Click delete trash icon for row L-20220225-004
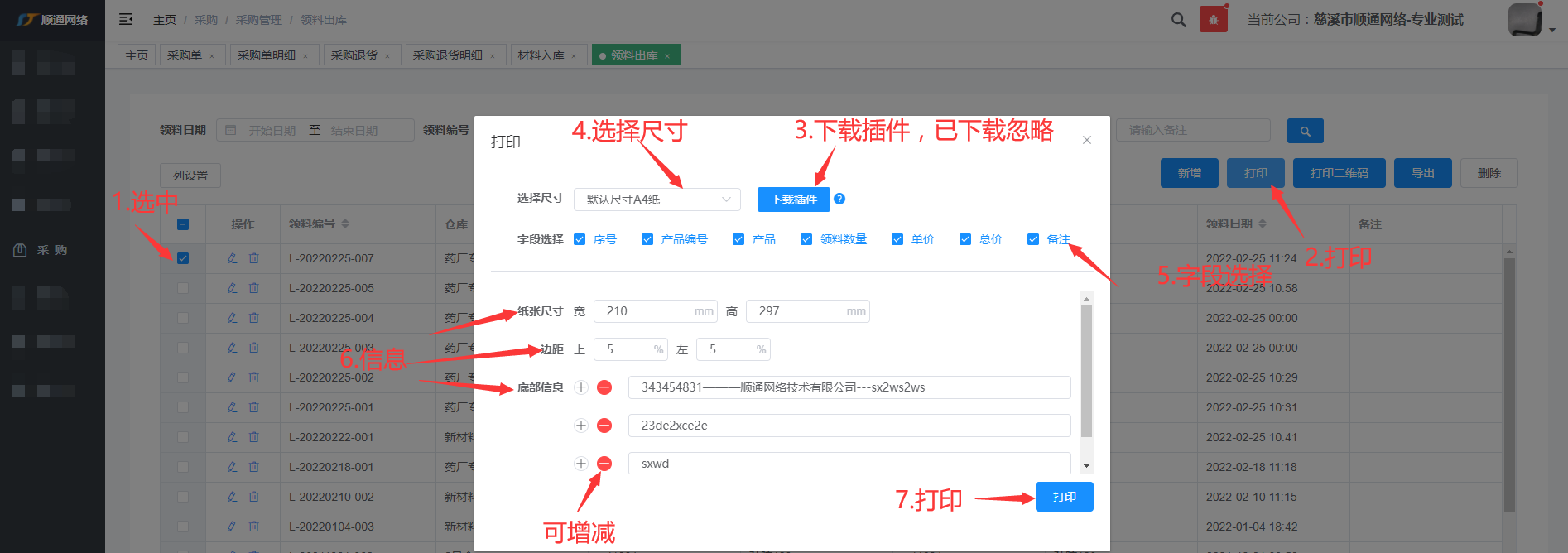The height and width of the screenshot is (553, 1568). [254, 318]
